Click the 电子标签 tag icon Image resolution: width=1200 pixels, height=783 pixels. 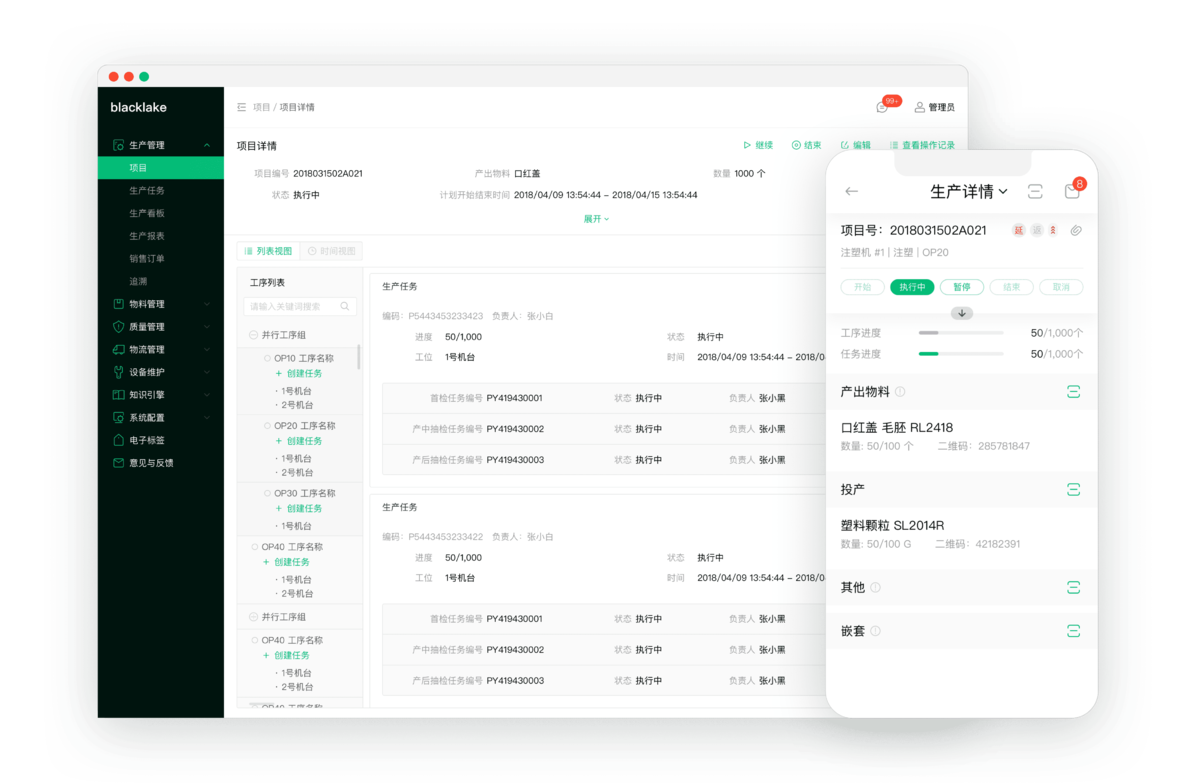[119, 440]
